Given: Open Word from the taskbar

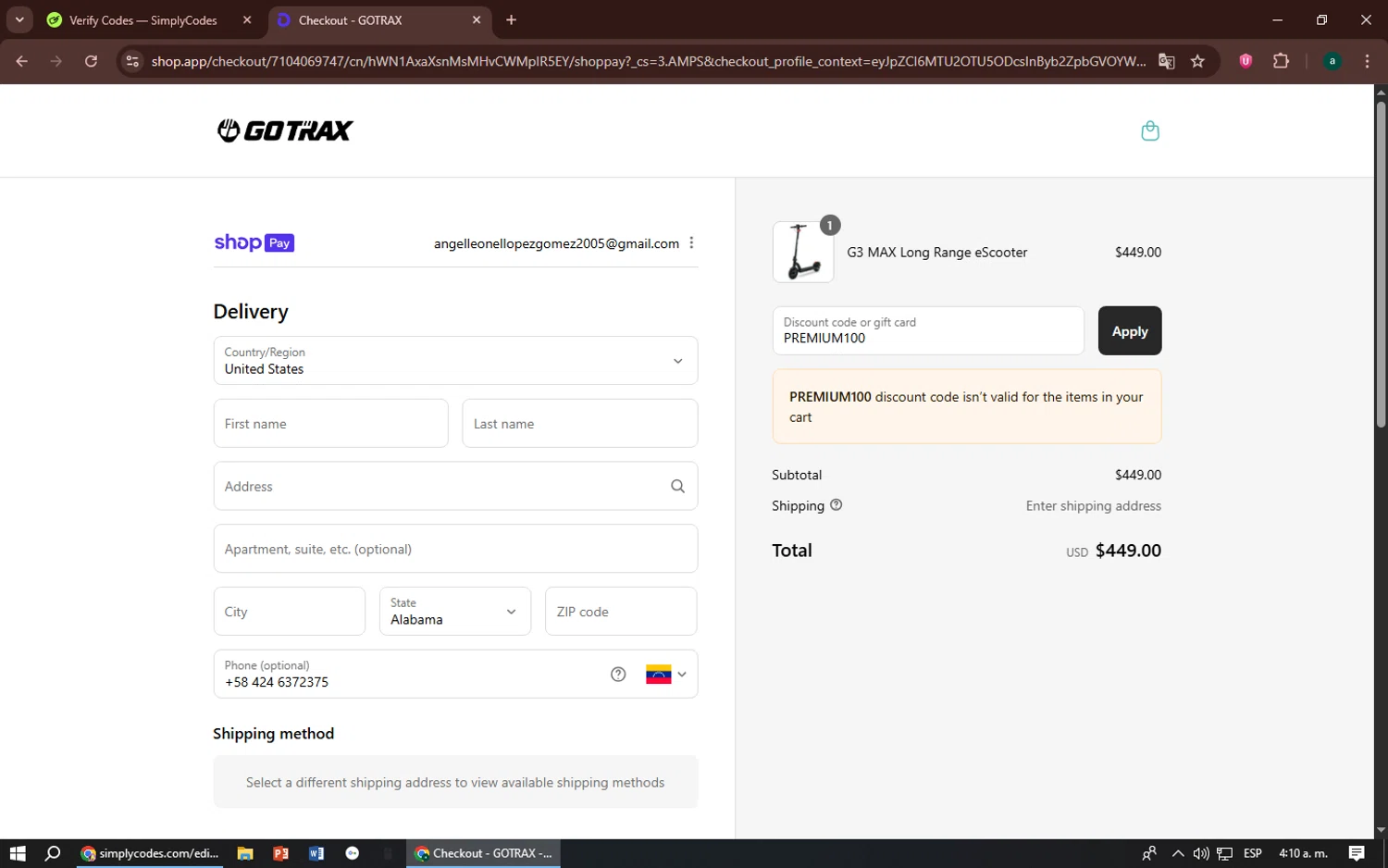Looking at the screenshot, I should pos(316,853).
